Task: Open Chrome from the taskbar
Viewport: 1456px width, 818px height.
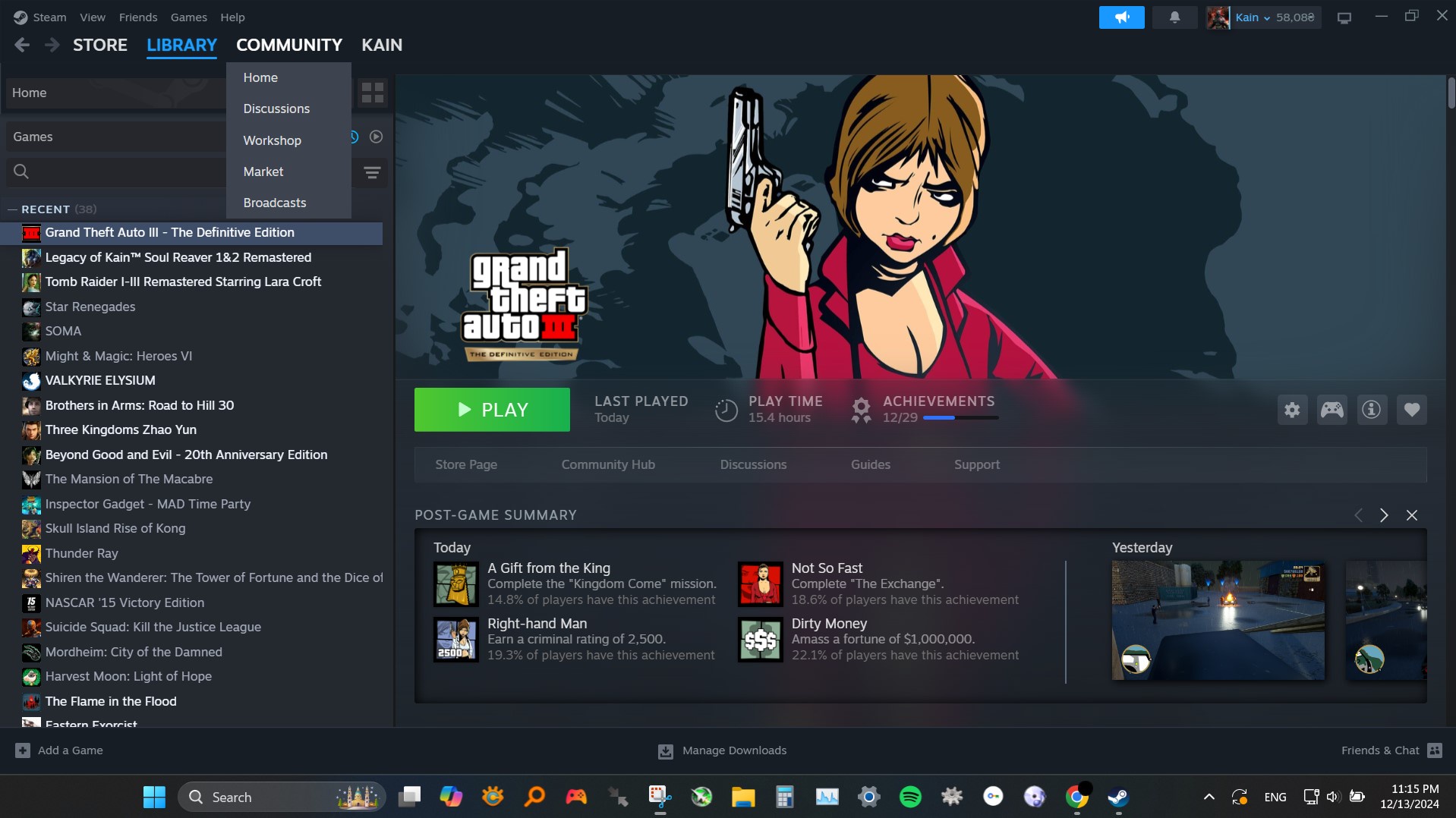Action: [1076, 797]
